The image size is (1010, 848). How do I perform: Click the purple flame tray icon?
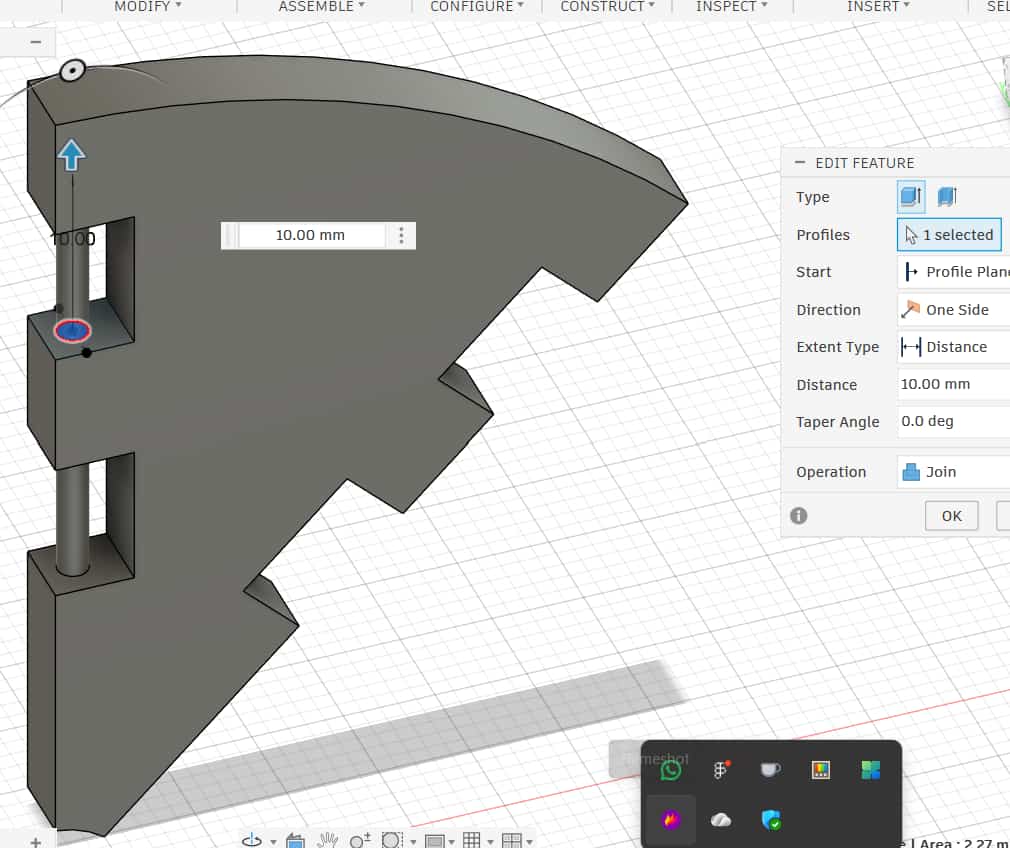pyautogui.click(x=671, y=820)
